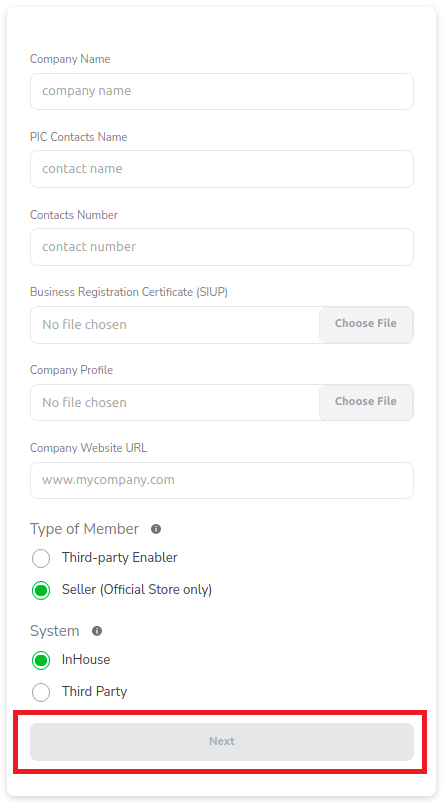Select the Third Party system radio button
Image resolution: width=443 pixels, height=803 pixels.
pos(41,692)
